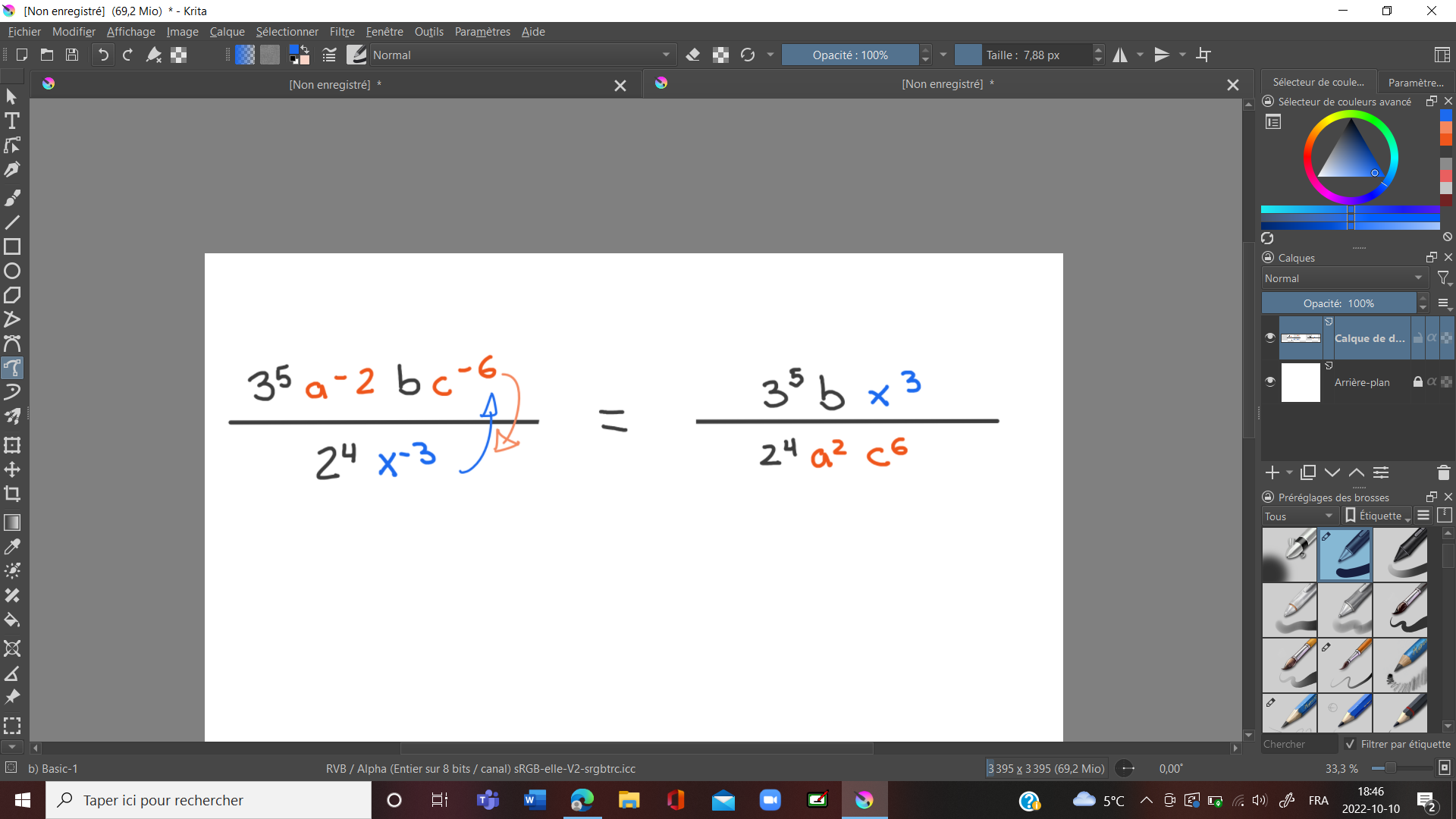Open the layer blending mode dropdown
The image size is (1456, 819).
tap(1344, 278)
